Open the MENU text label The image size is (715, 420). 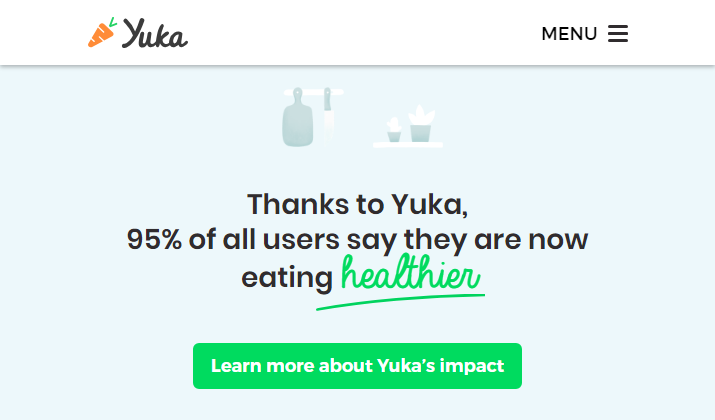[x=569, y=34]
